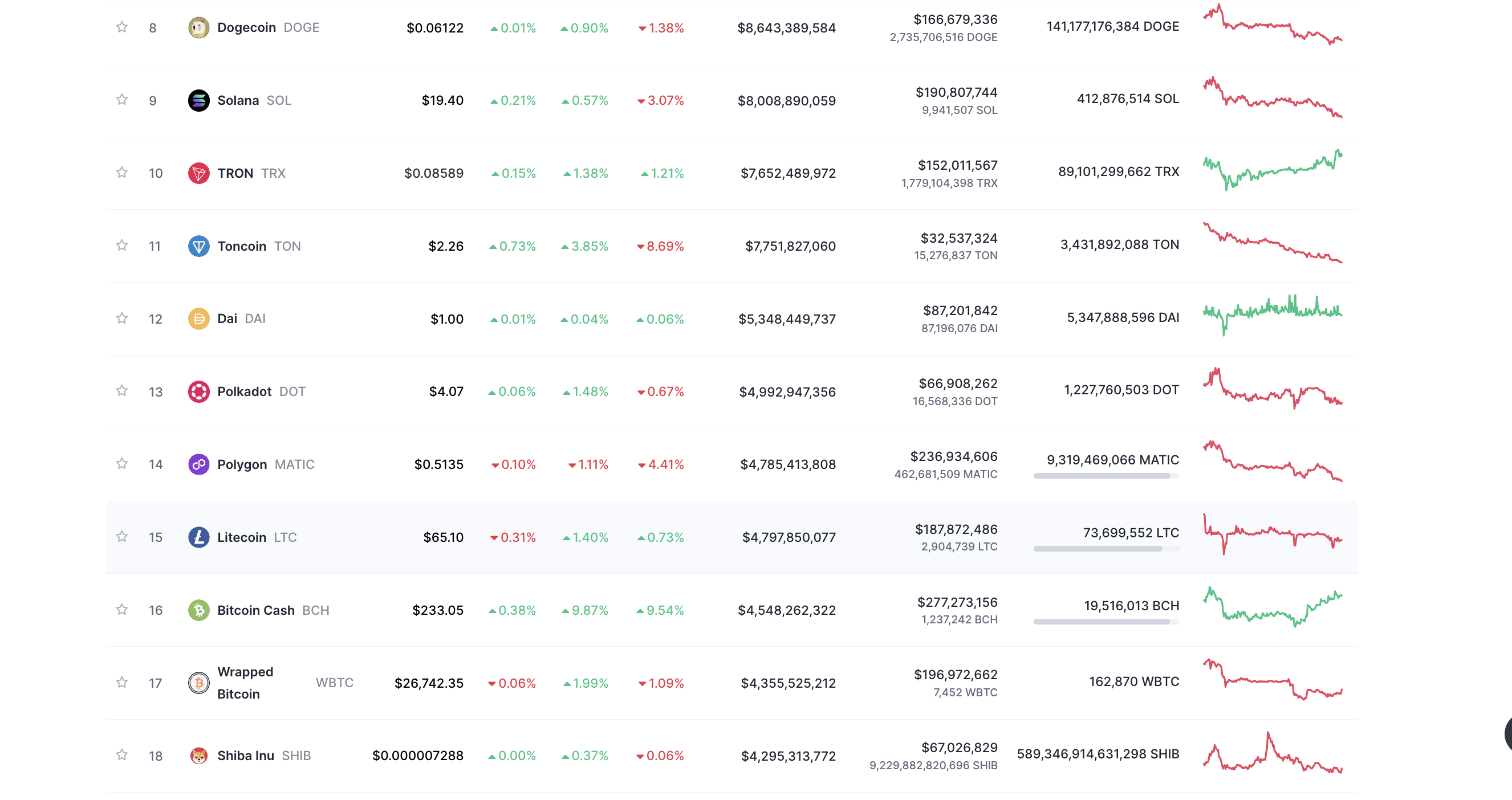Click the TRON coin logo
Viewport: 1512px width, 800px height.
coord(198,173)
